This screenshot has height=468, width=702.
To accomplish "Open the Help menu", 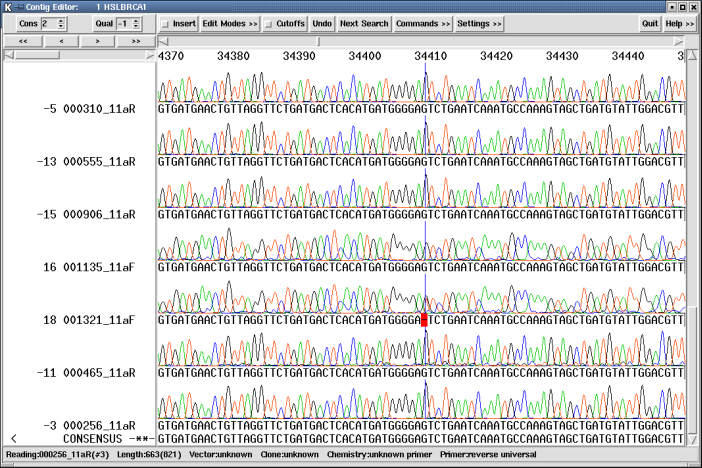I will tap(679, 23).
